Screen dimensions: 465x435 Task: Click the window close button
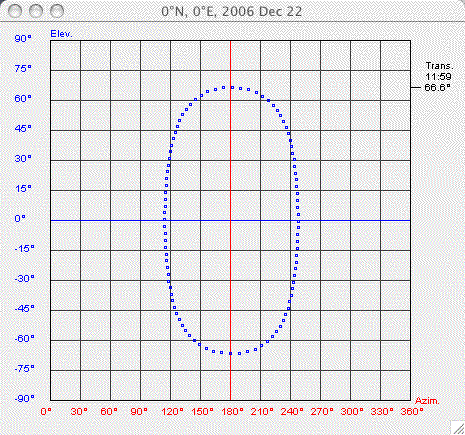click(x=15, y=11)
